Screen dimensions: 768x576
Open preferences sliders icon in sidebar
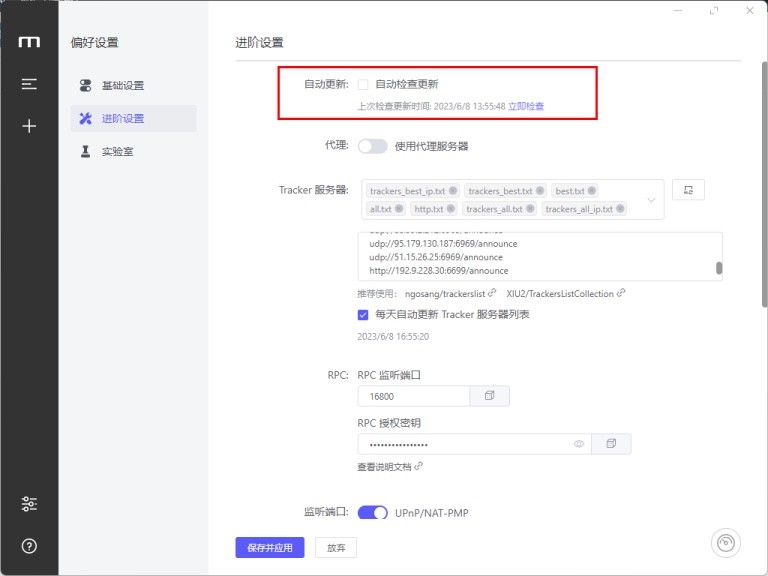pos(29,504)
